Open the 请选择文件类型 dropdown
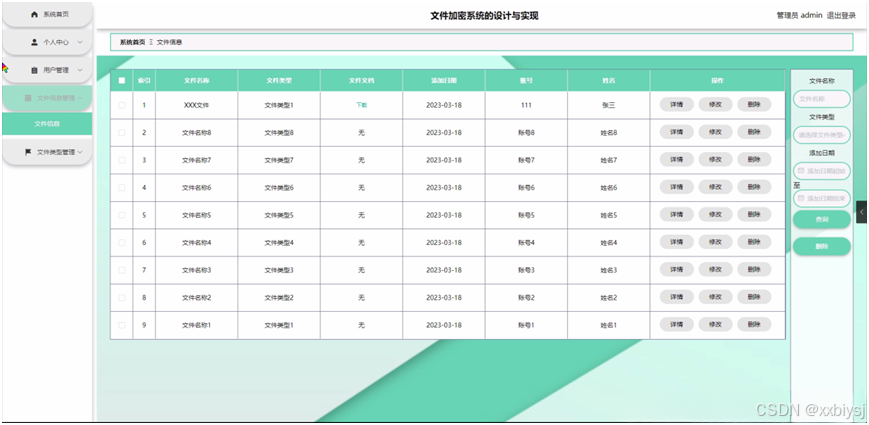The height and width of the screenshot is (425, 869). tap(821, 135)
